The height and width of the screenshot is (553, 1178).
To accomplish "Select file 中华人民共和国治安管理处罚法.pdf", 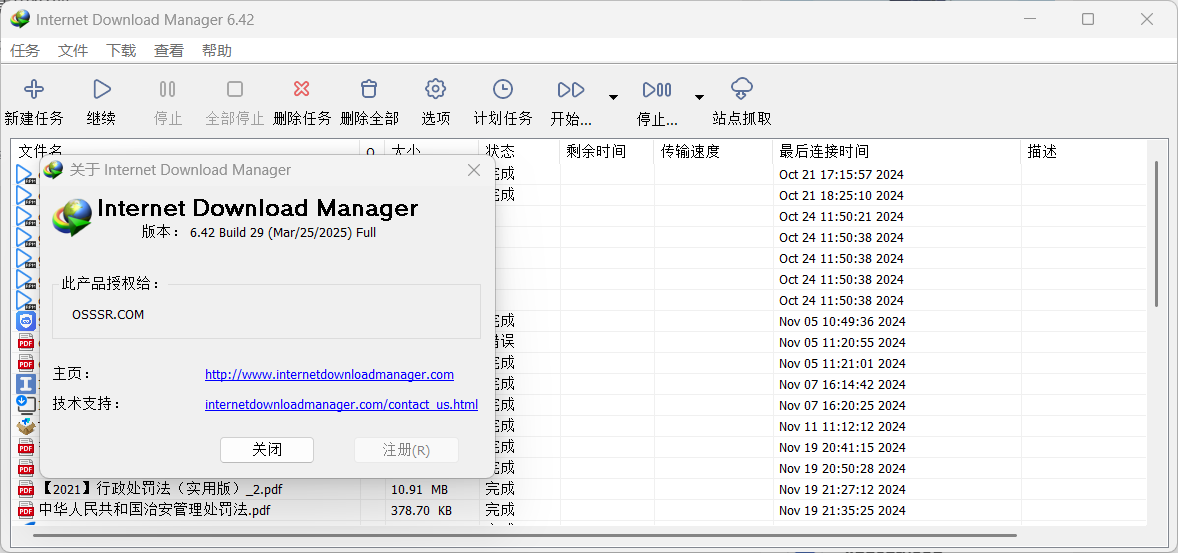I will click(x=154, y=511).
